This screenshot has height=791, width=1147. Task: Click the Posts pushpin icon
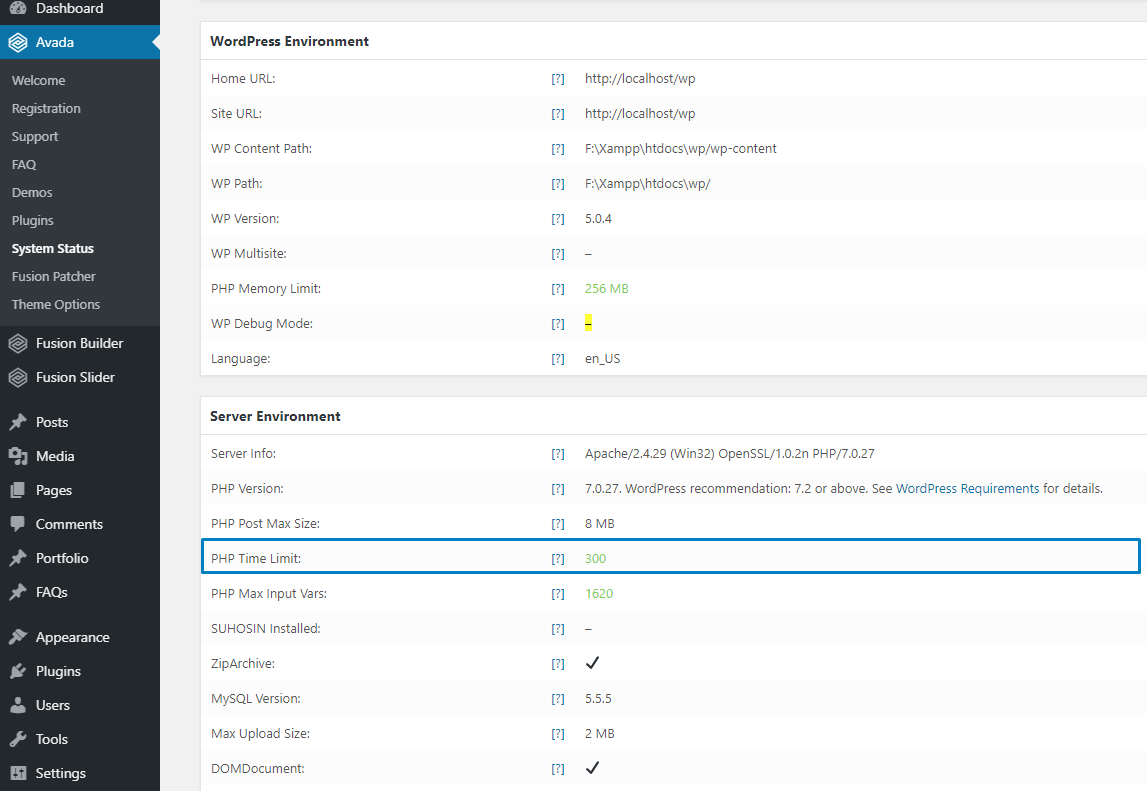pyautogui.click(x=17, y=423)
